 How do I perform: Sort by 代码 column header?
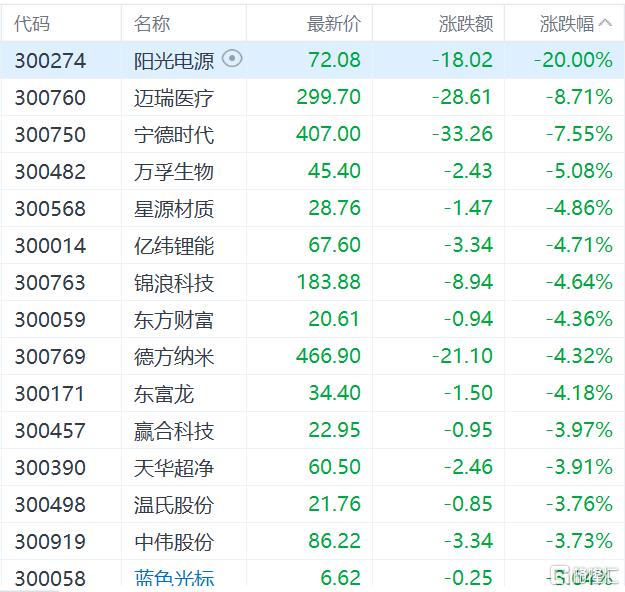click(x=32, y=24)
